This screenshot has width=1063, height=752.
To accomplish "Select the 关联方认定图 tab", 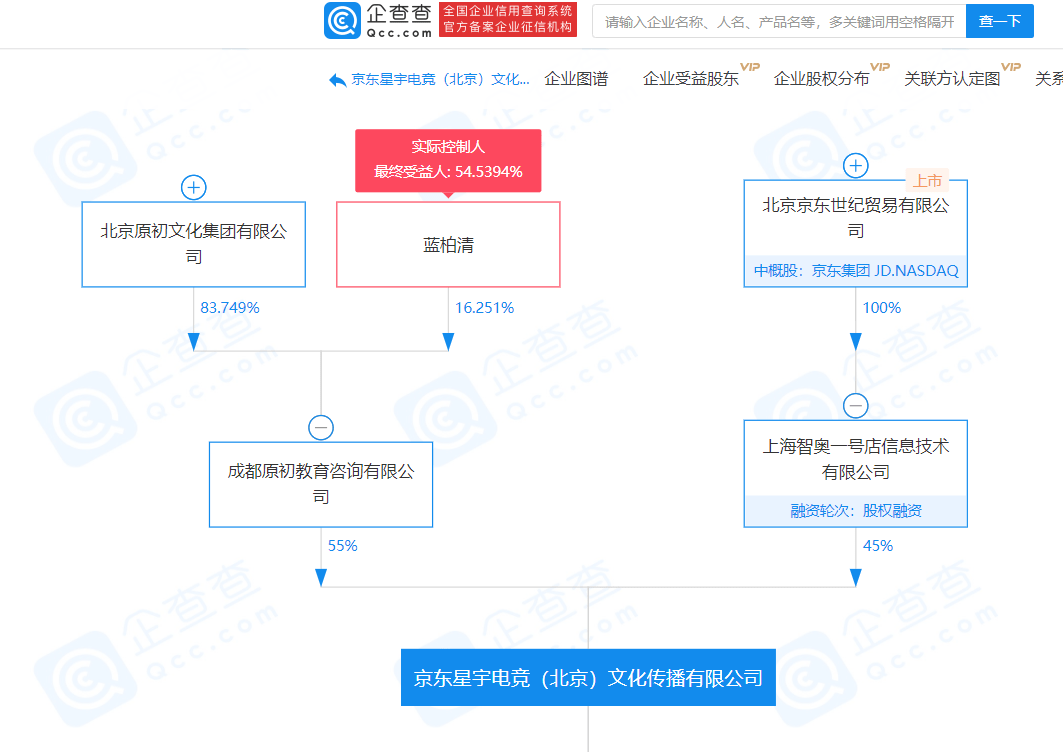I will [x=952, y=79].
